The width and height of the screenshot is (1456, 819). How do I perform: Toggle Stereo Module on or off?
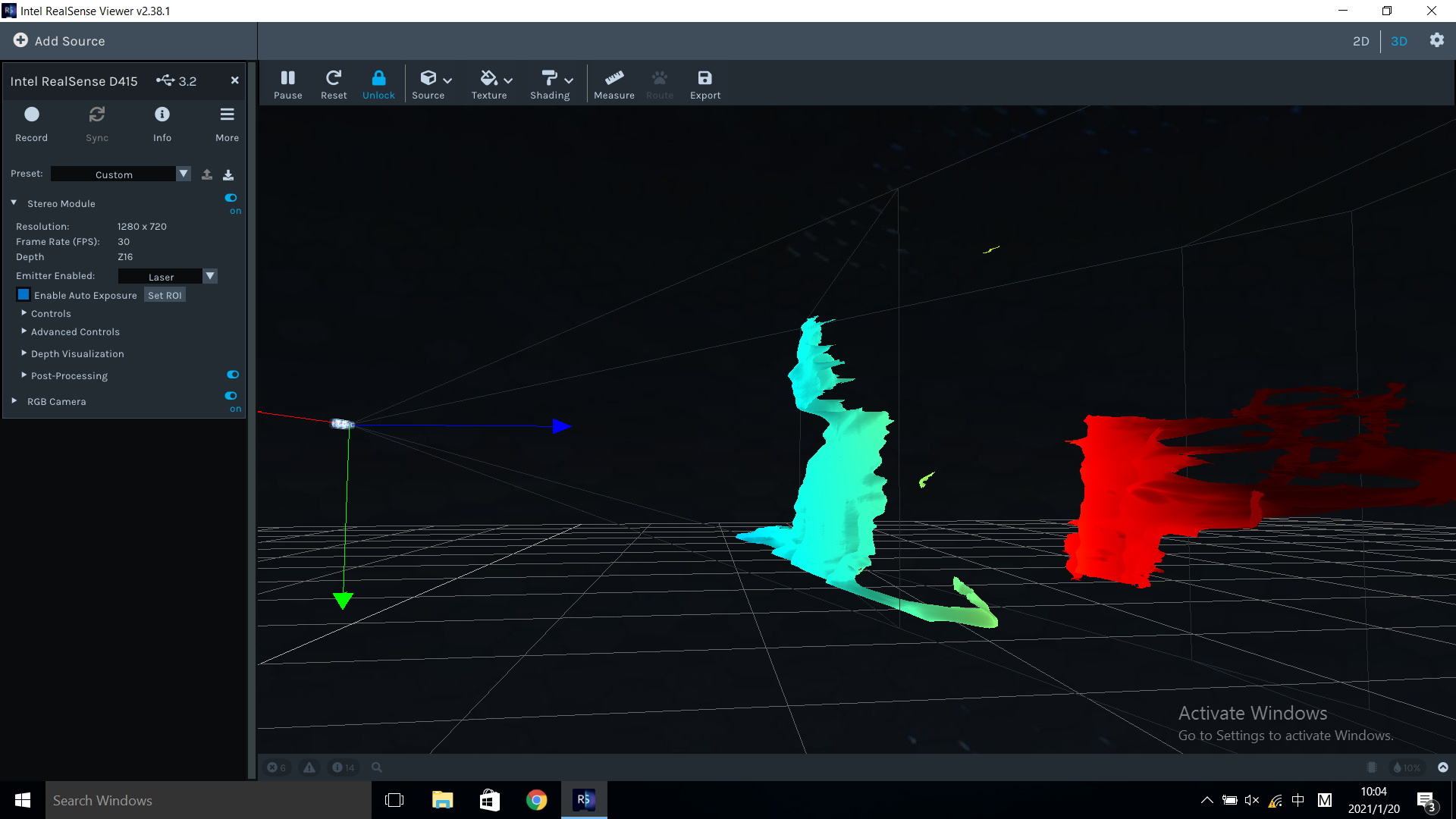[x=231, y=198]
